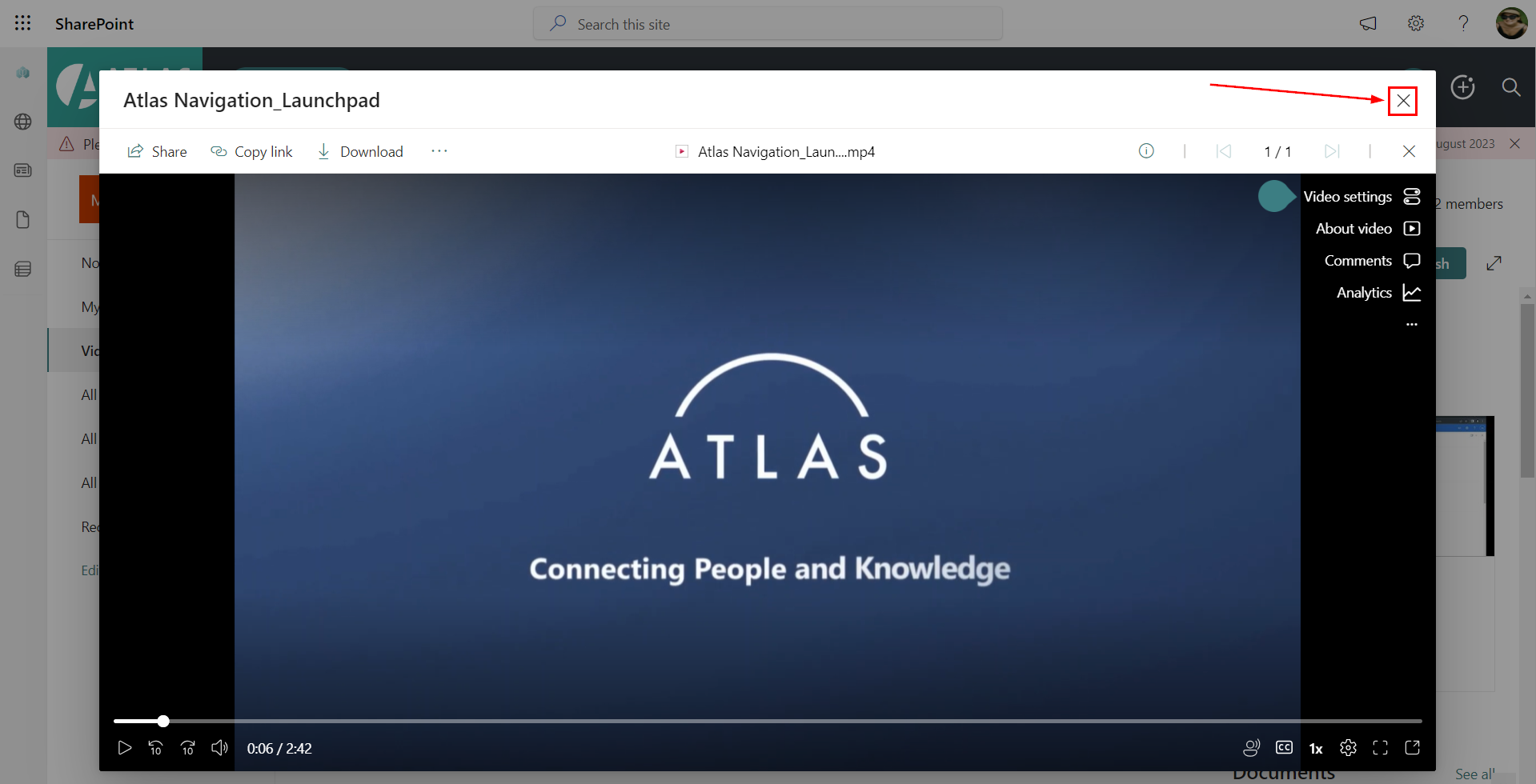Mute the video volume
Viewport: 1536px width, 784px height.
(x=219, y=748)
